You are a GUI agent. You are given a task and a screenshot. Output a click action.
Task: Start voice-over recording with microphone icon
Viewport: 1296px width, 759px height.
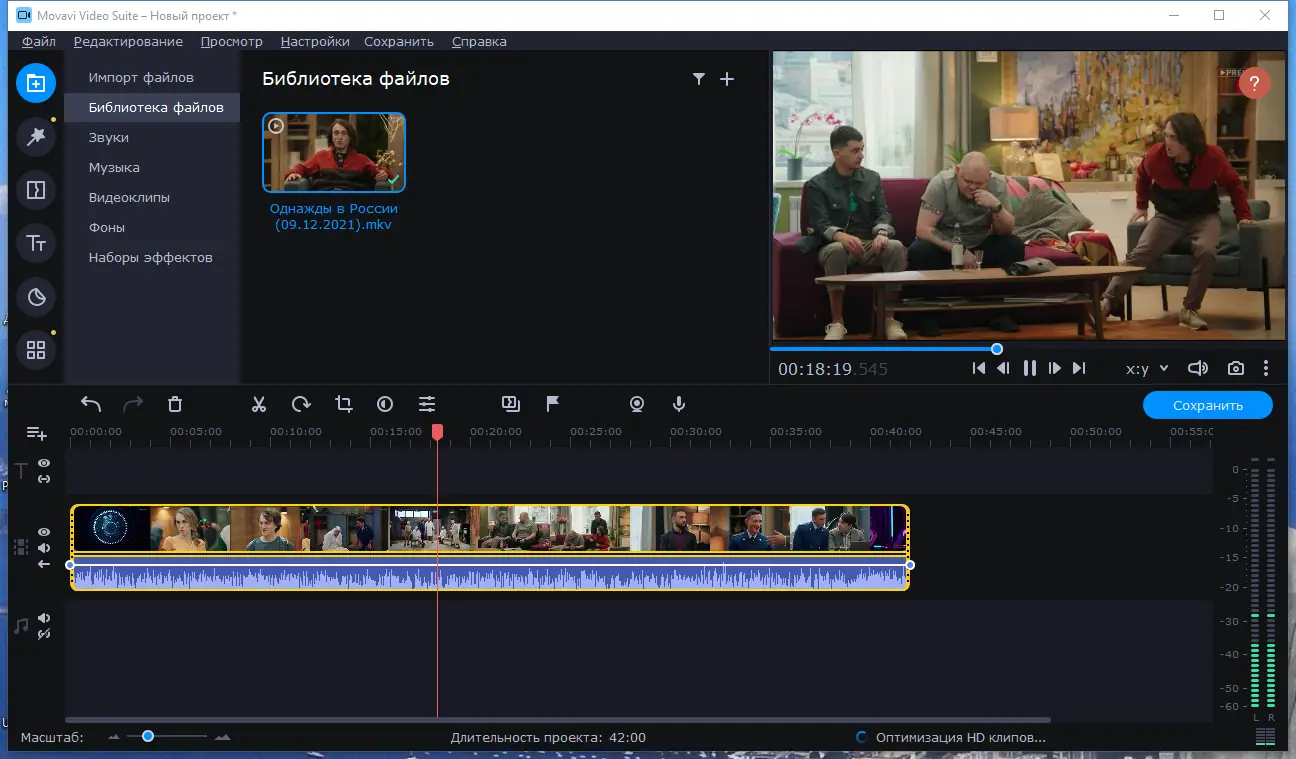(679, 404)
